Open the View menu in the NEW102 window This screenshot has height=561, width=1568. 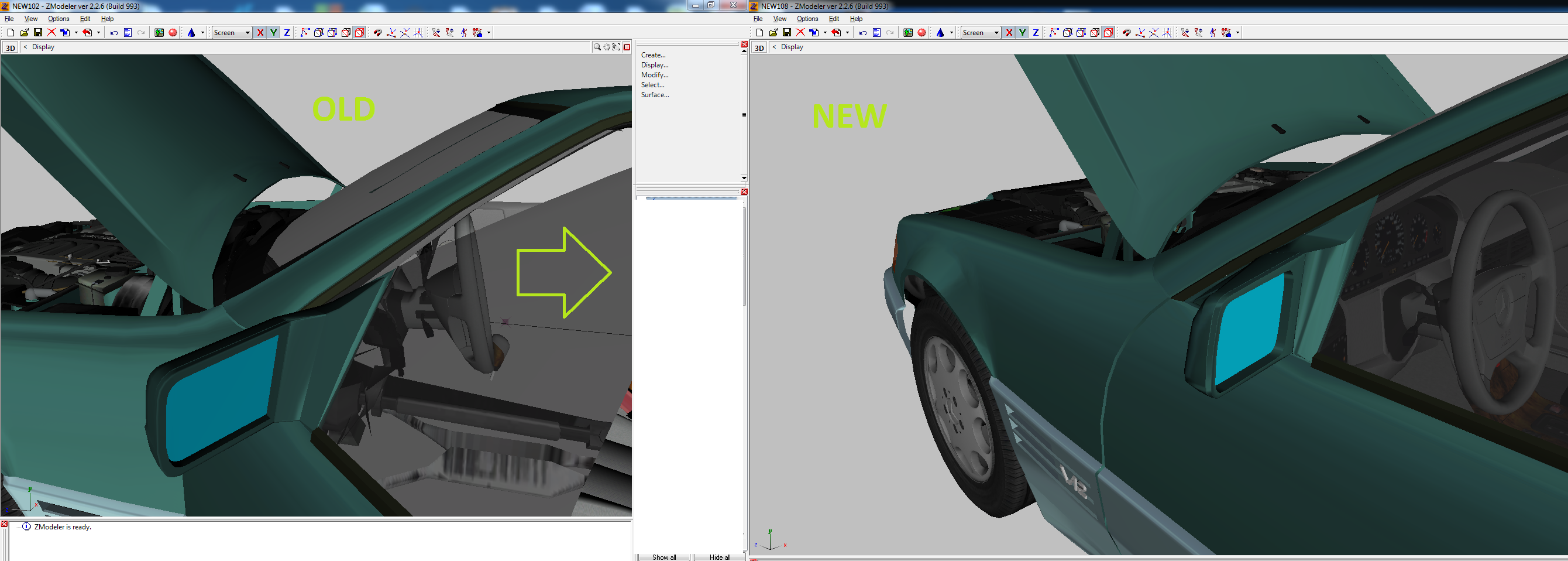(30, 19)
